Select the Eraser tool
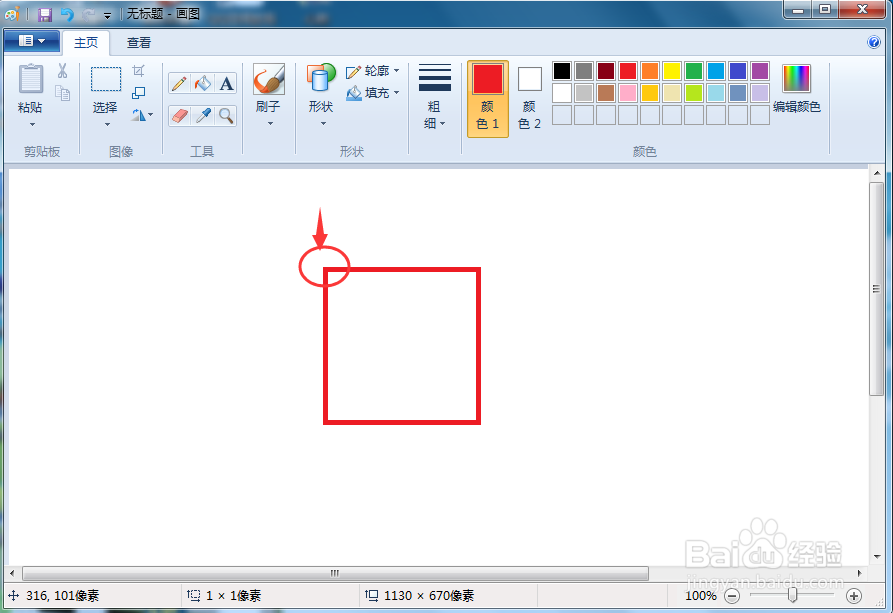Screen dimensions: 893x613 179,116
